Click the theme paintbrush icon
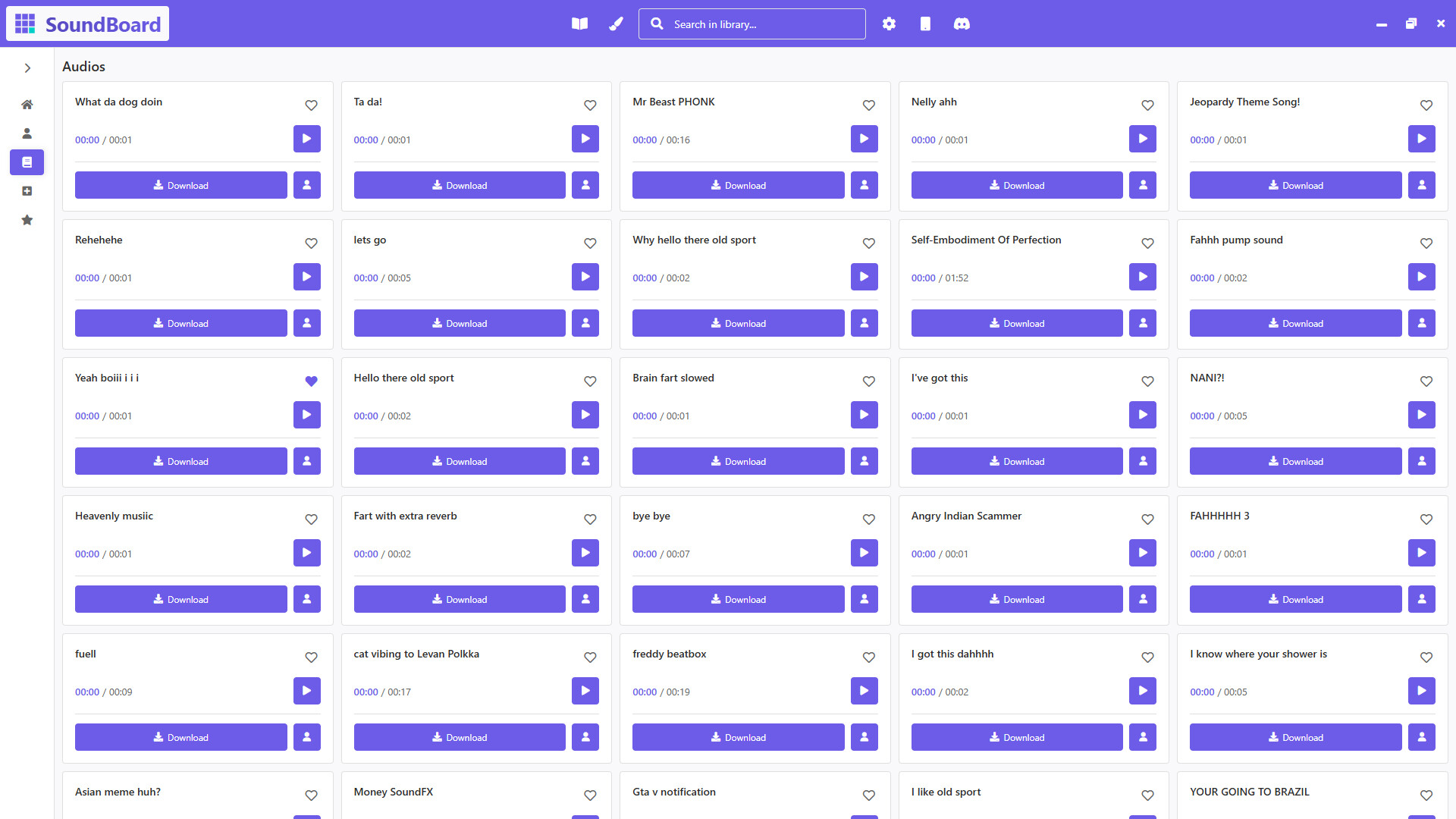The width and height of the screenshot is (1456, 819). coord(616,24)
